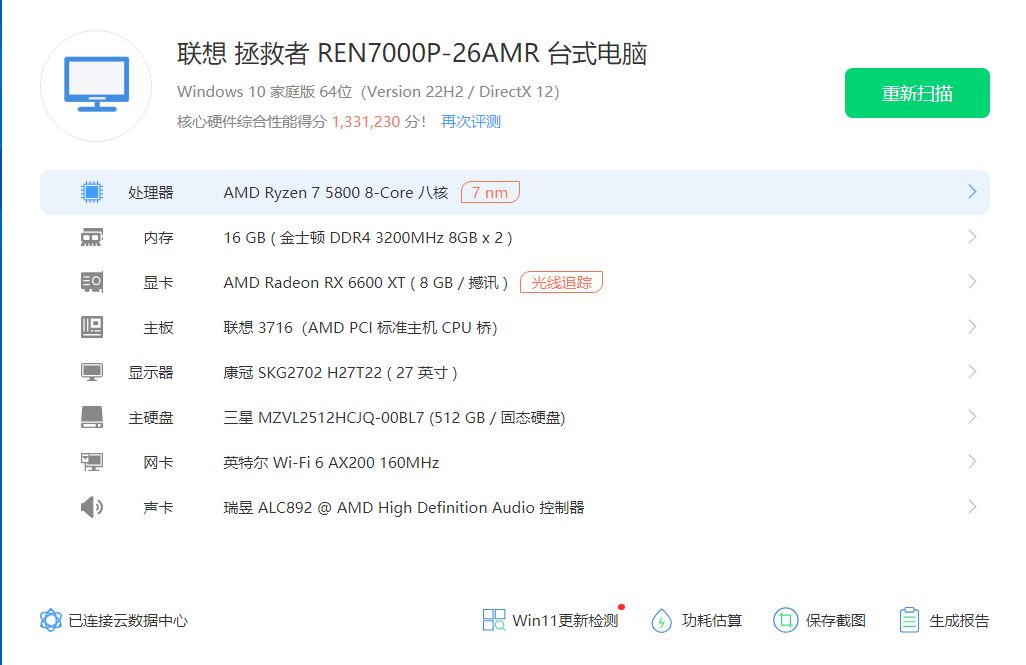This screenshot has height=665, width=1026.
Task: Click the monitor icon beside 显示器
Action: 92,372
